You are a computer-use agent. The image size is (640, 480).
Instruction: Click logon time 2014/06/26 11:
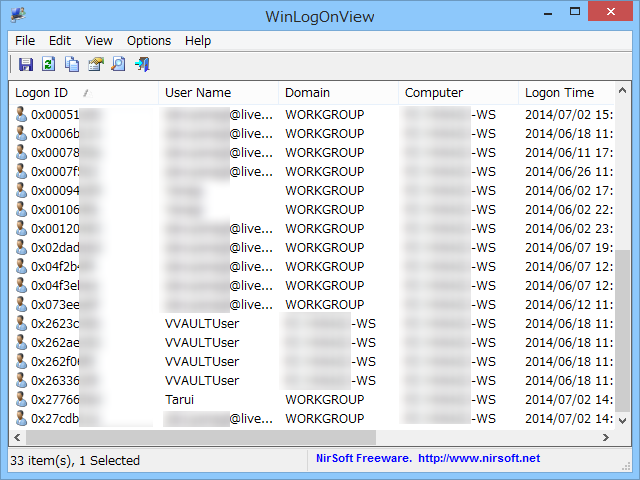(569, 171)
